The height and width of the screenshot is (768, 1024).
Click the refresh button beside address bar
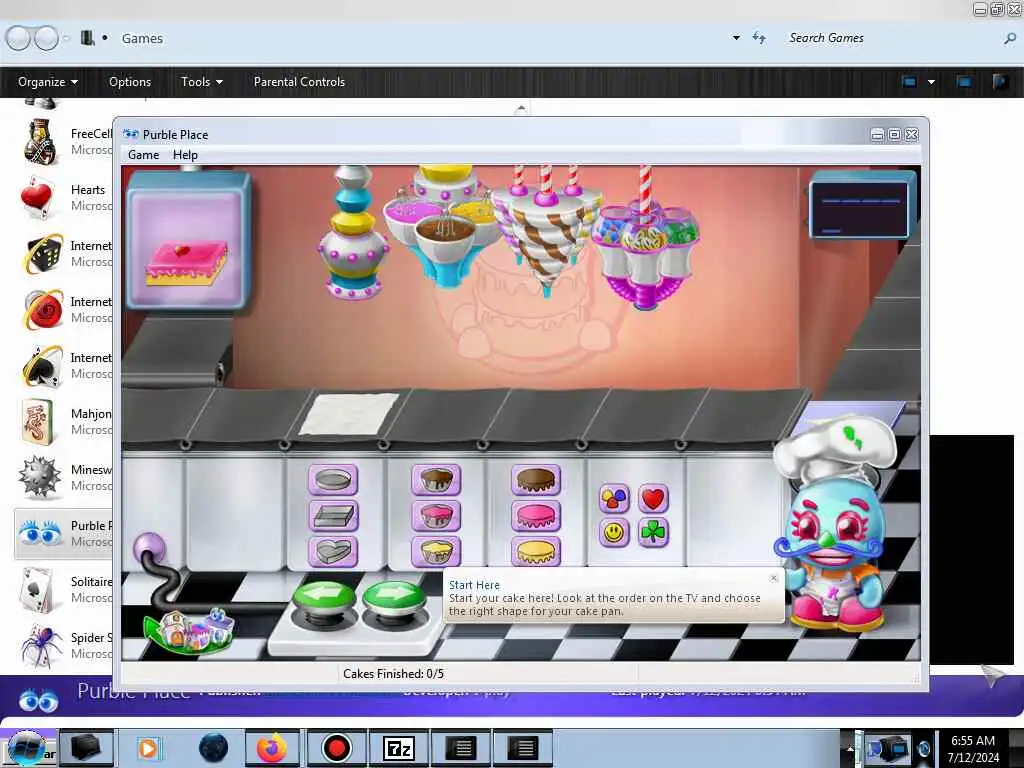759,38
